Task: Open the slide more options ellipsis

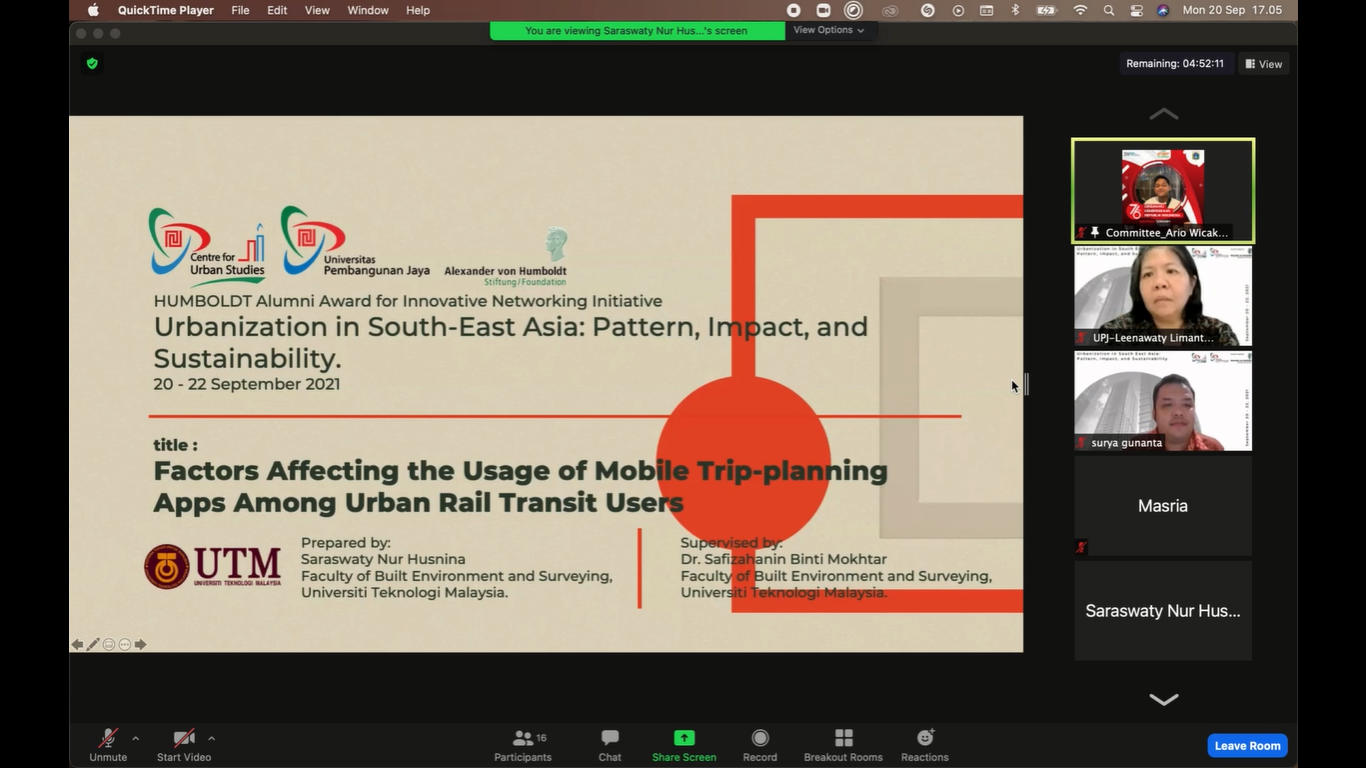Action: 125,645
